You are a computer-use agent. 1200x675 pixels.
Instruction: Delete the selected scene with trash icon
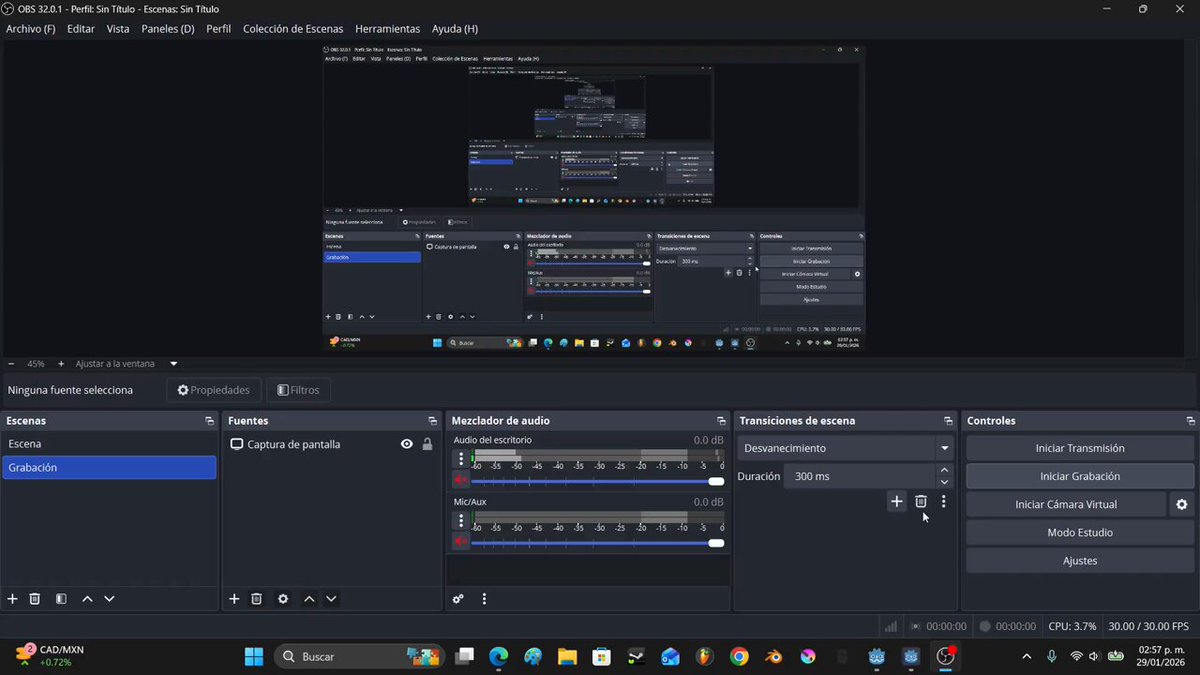pyautogui.click(x=35, y=599)
